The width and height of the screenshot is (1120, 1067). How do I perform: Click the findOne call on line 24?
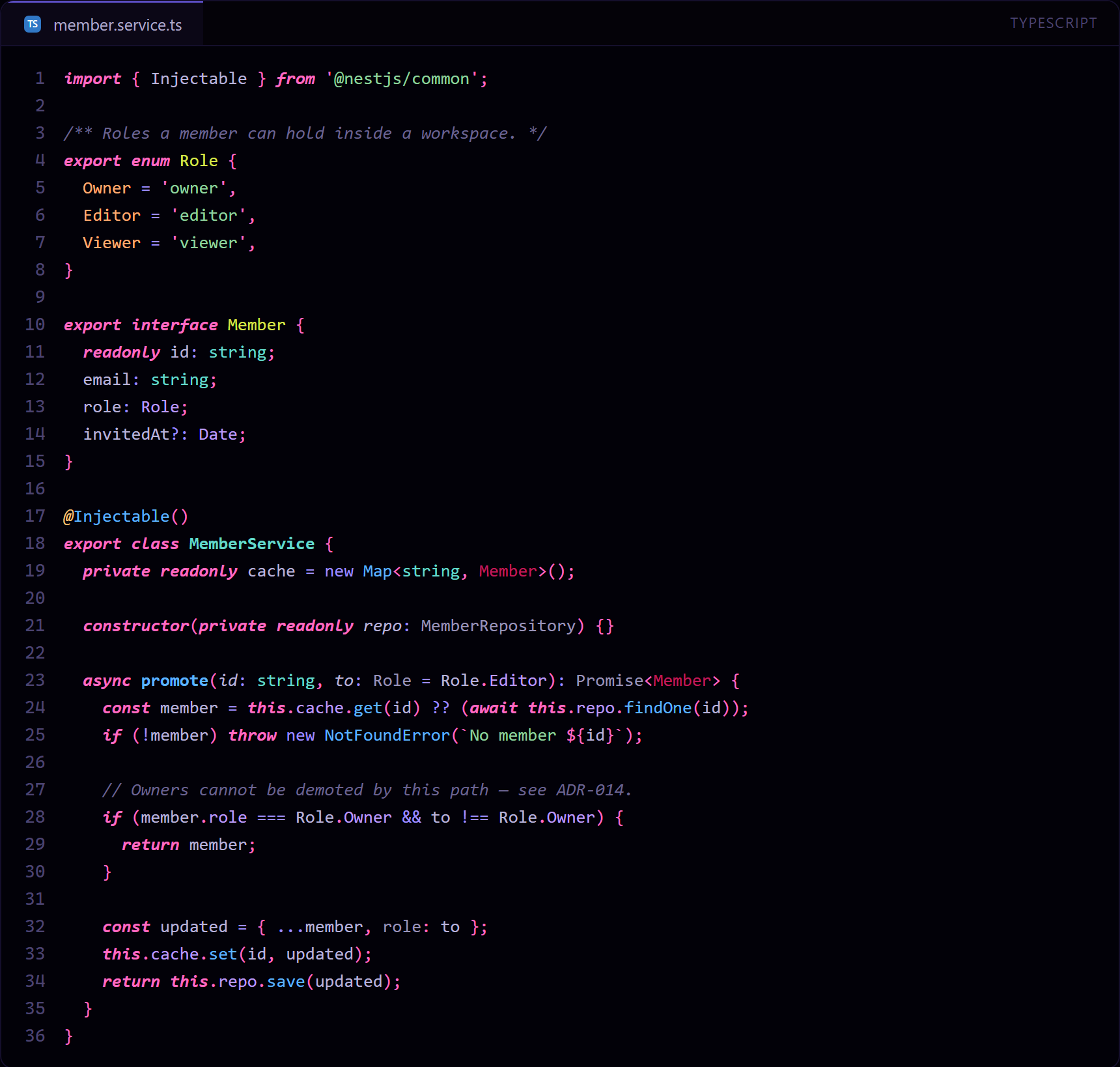pyautogui.click(x=658, y=708)
